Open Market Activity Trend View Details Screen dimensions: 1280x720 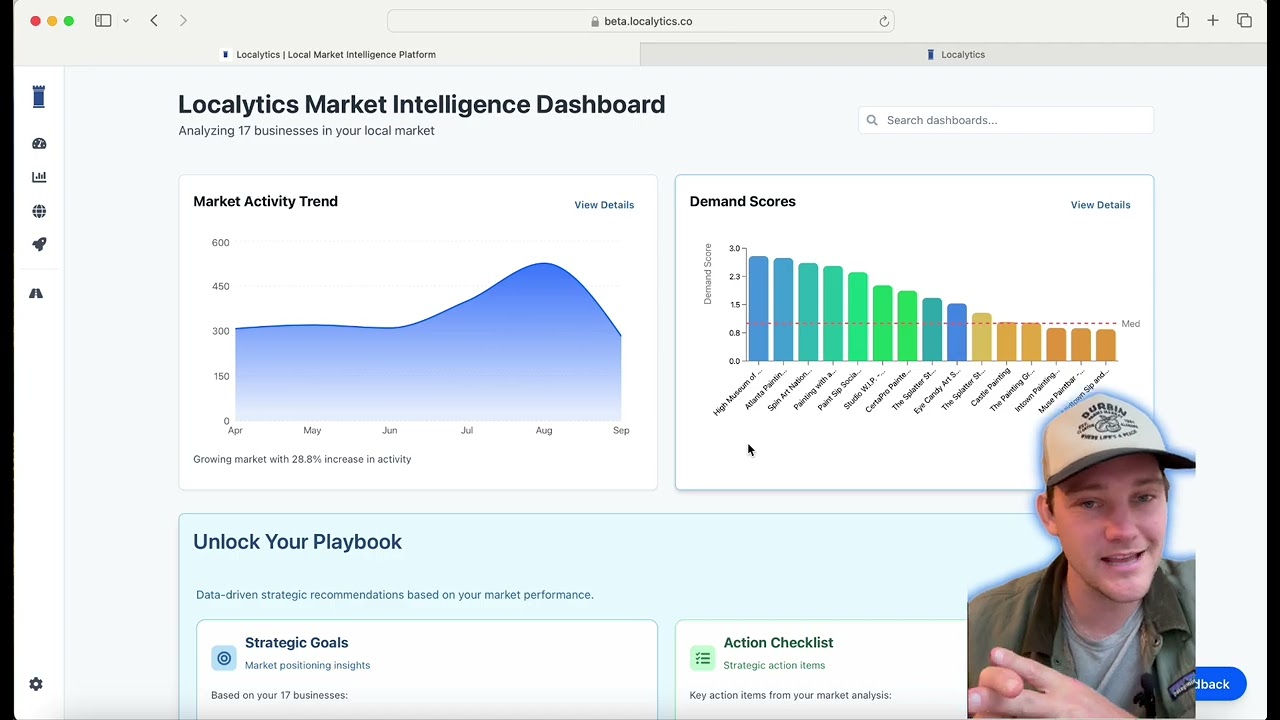(x=604, y=205)
